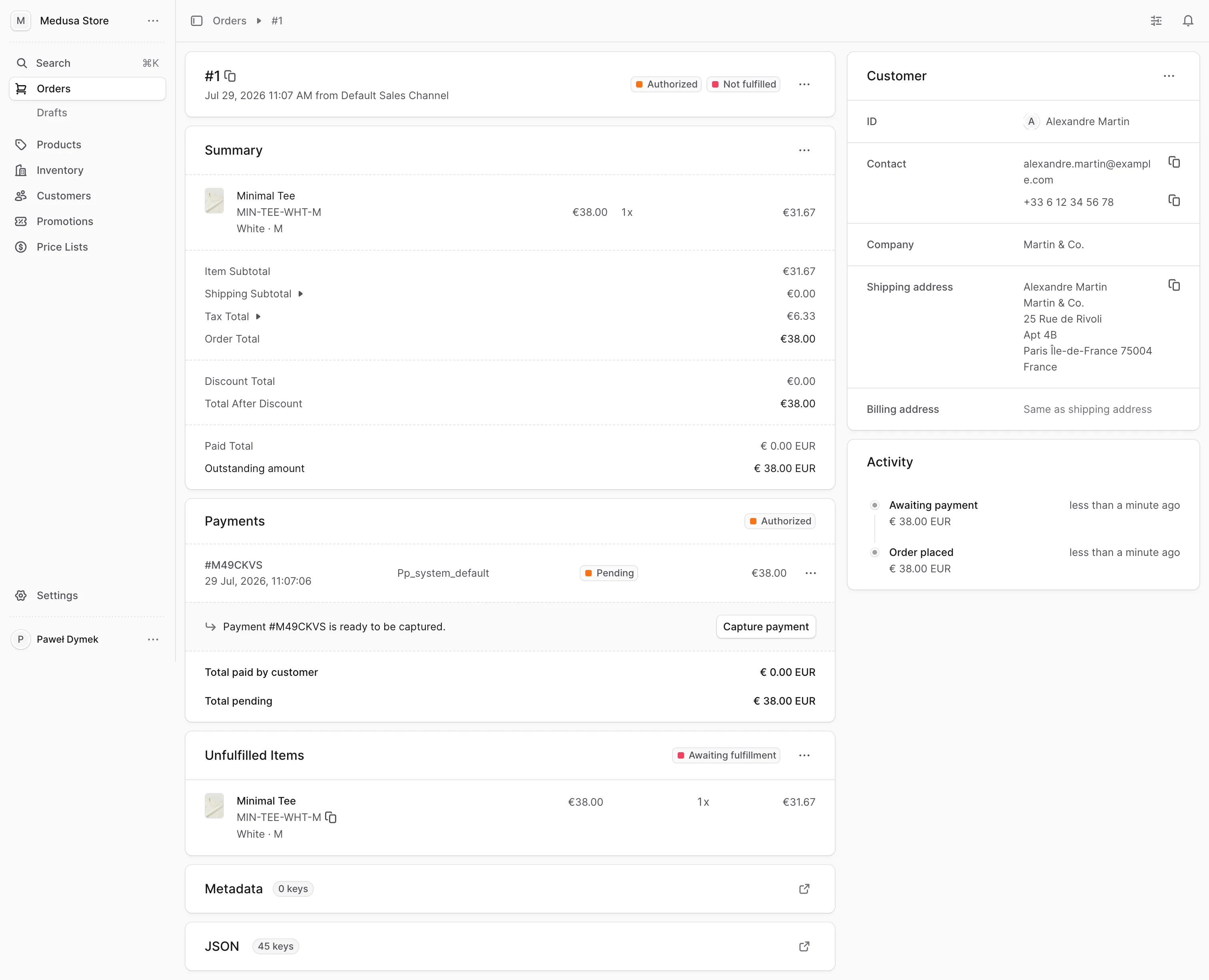Screen dimensions: 1209x980
Task: Click the Awaiting payment activity entry
Action: point(1025,514)
